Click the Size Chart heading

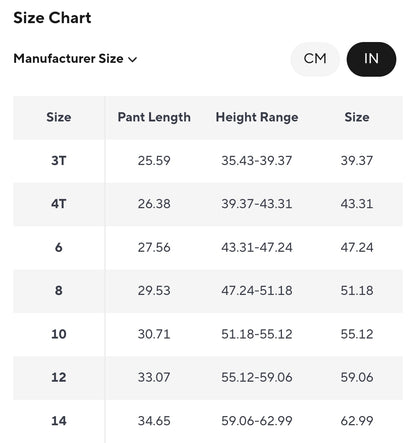pyautogui.click(x=52, y=18)
